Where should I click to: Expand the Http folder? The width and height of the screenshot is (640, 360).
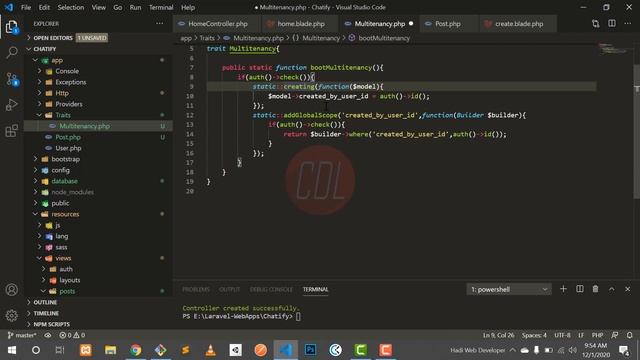coord(98,93)
